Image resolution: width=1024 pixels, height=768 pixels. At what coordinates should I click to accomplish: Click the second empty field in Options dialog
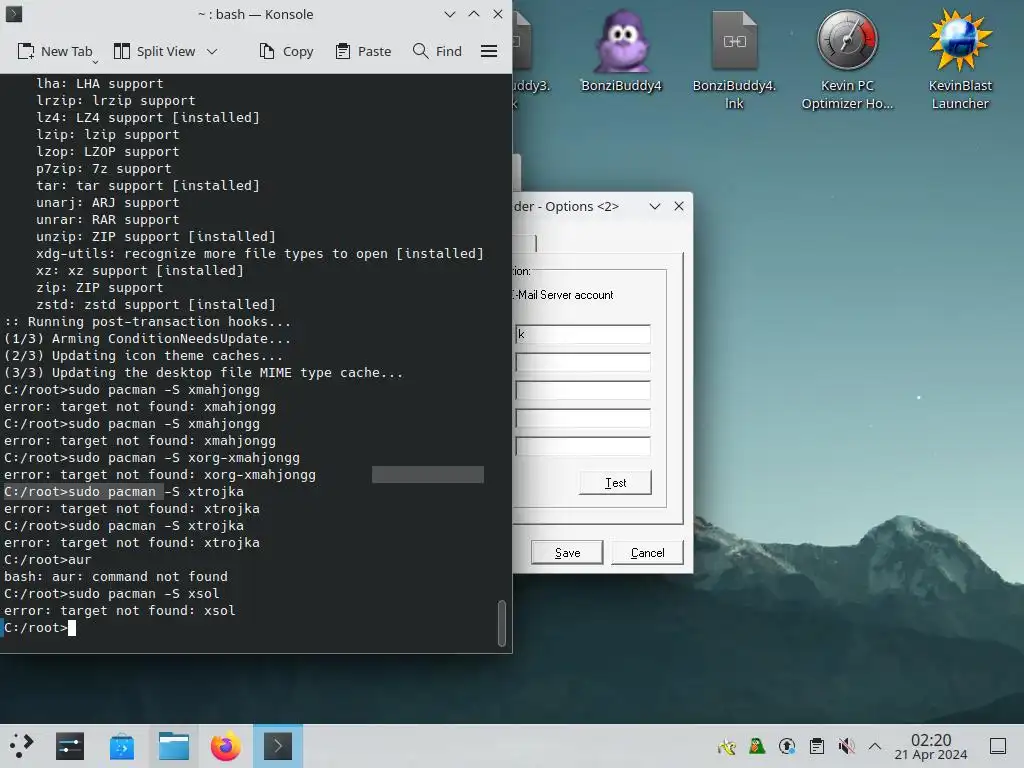point(583,362)
